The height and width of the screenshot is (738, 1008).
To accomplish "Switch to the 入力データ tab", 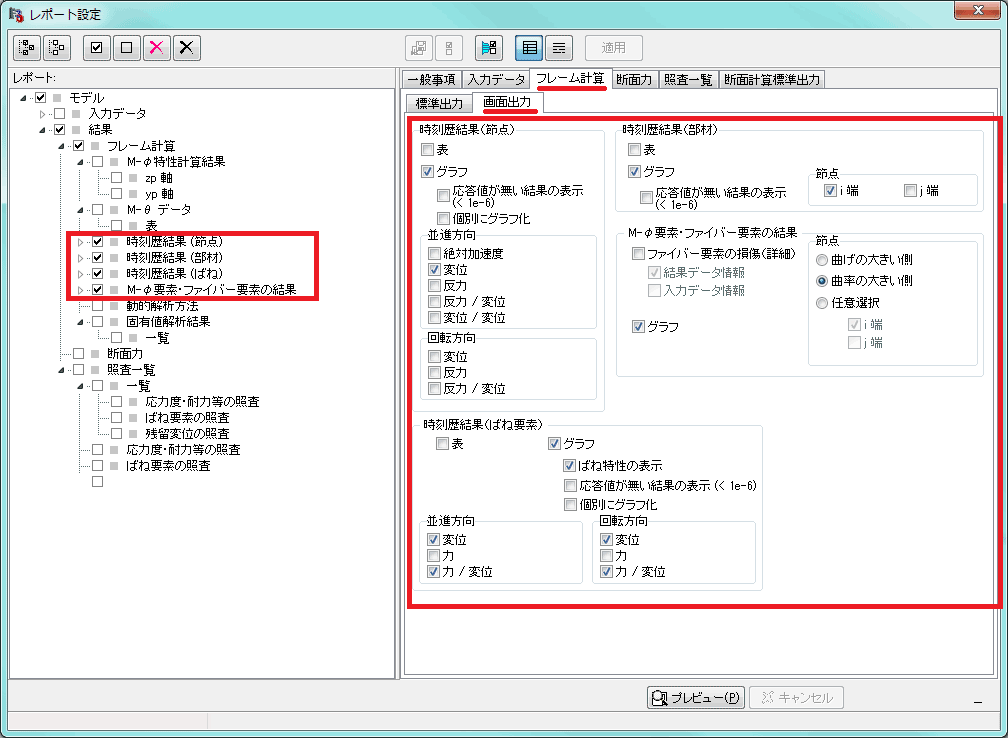I will pyautogui.click(x=496, y=80).
